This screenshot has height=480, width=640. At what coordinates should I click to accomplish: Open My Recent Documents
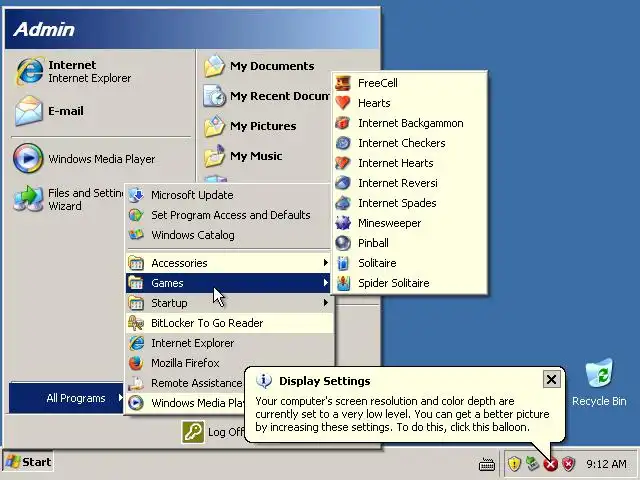(x=267, y=96)
